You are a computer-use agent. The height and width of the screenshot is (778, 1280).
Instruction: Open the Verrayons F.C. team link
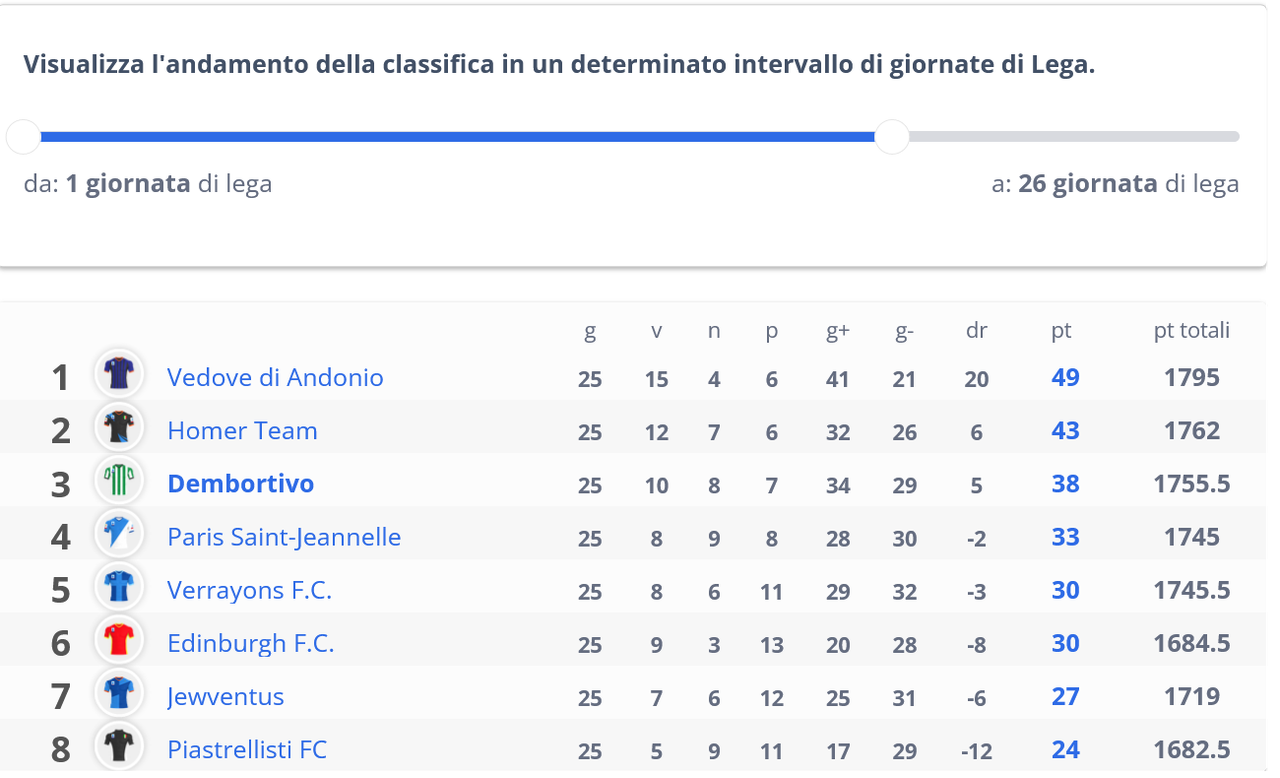(x=249, y=590)
